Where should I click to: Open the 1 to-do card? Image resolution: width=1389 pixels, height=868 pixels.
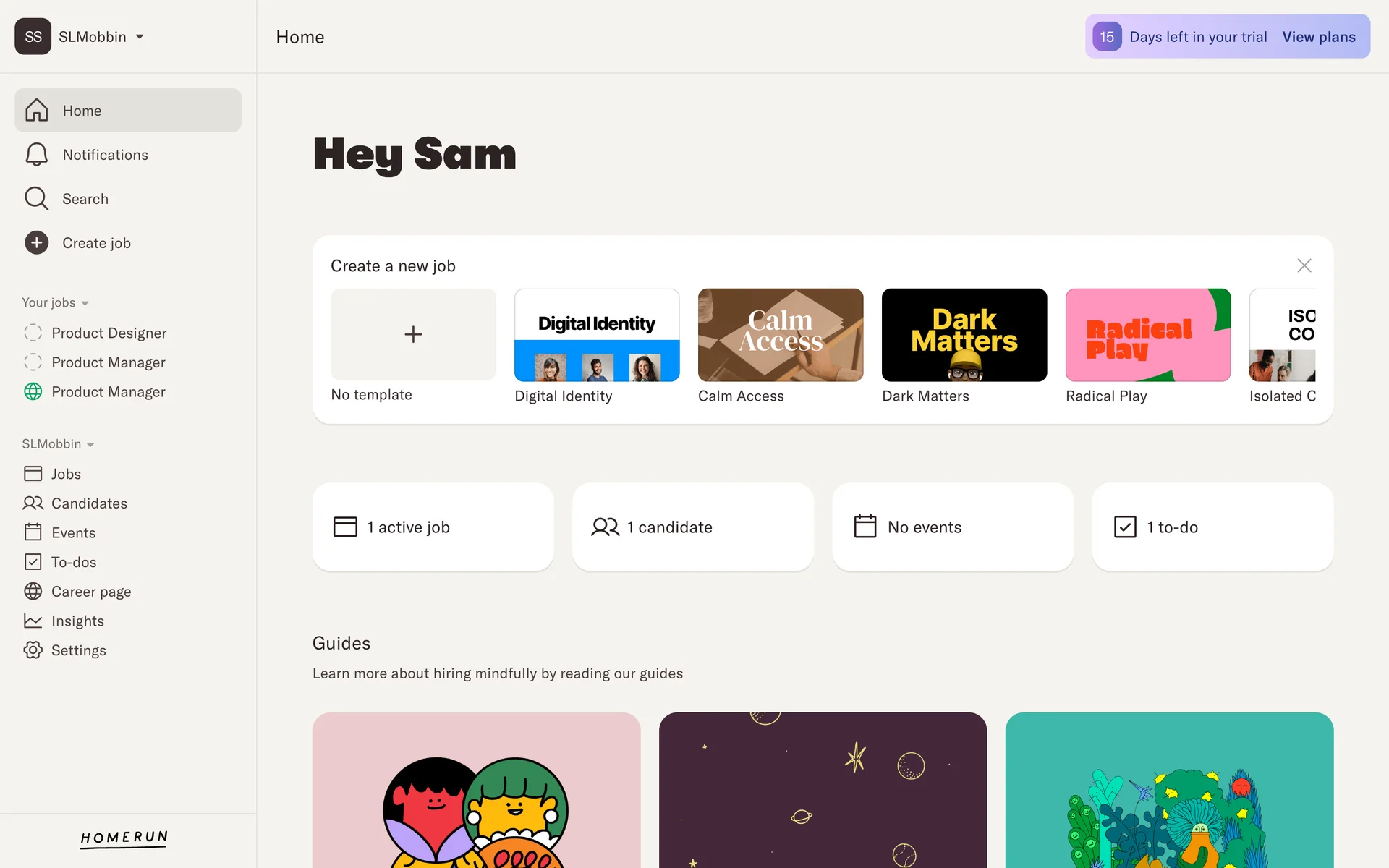(x=1212, y=527)
